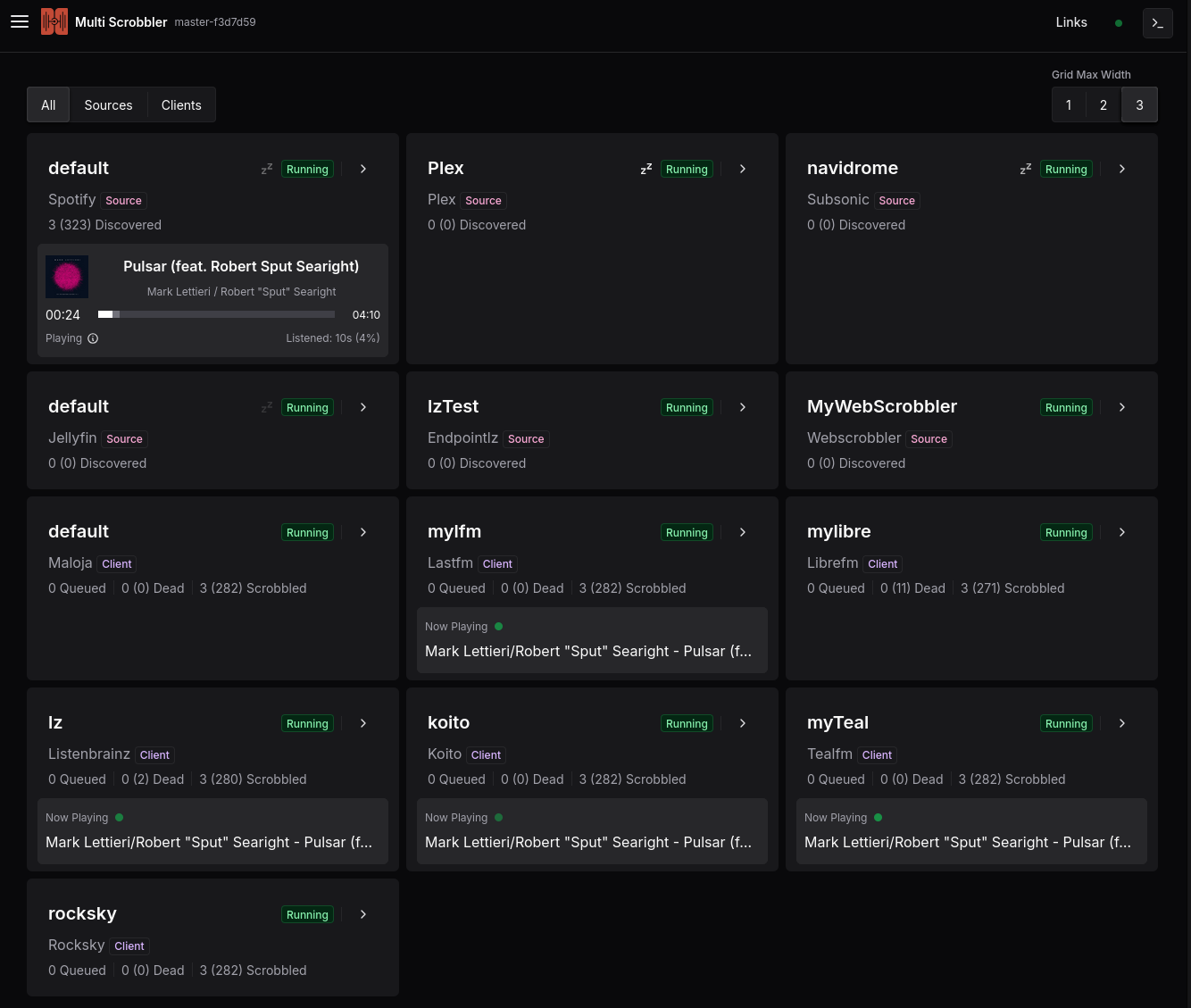Click the info icon next to Playing
1191x1008 pixels.
coord(93,338)
